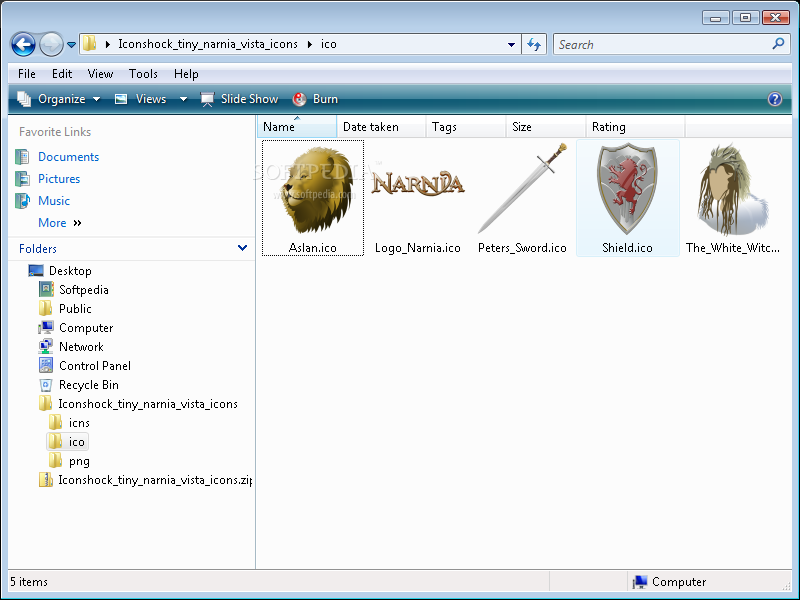Select the Iconshock zip archive in tree

coord(155,480)
